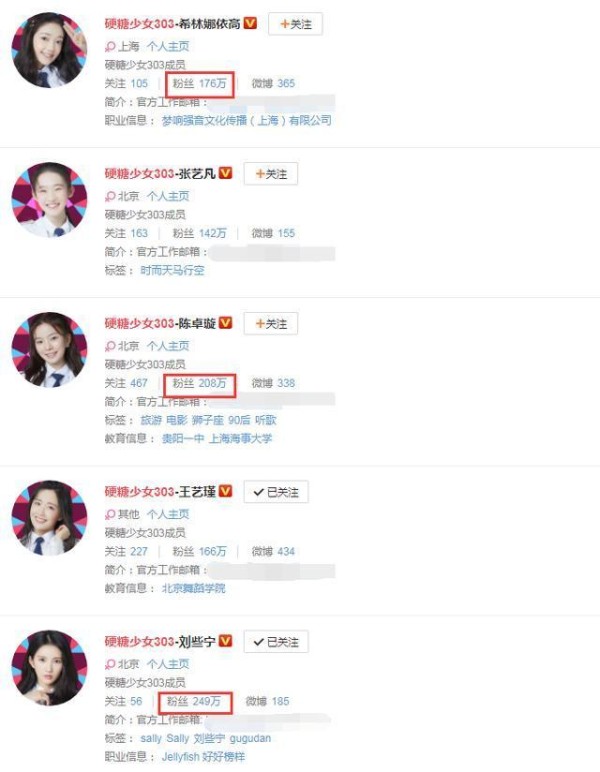
Task: Open 粉丝 176万 follower count
Action: [199, 84]
